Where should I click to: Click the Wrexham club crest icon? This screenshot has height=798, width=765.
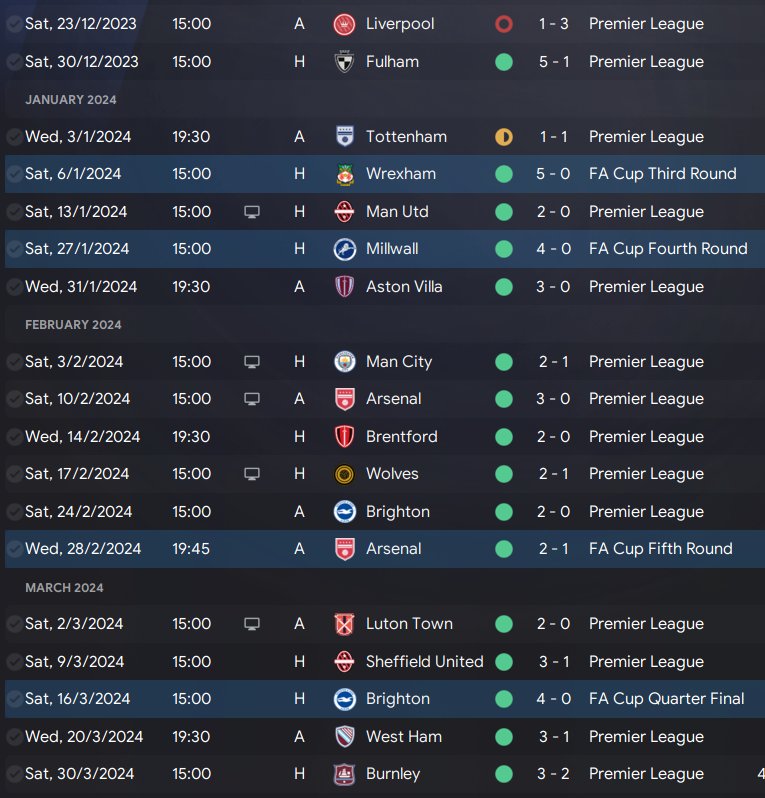click(345, 174)
